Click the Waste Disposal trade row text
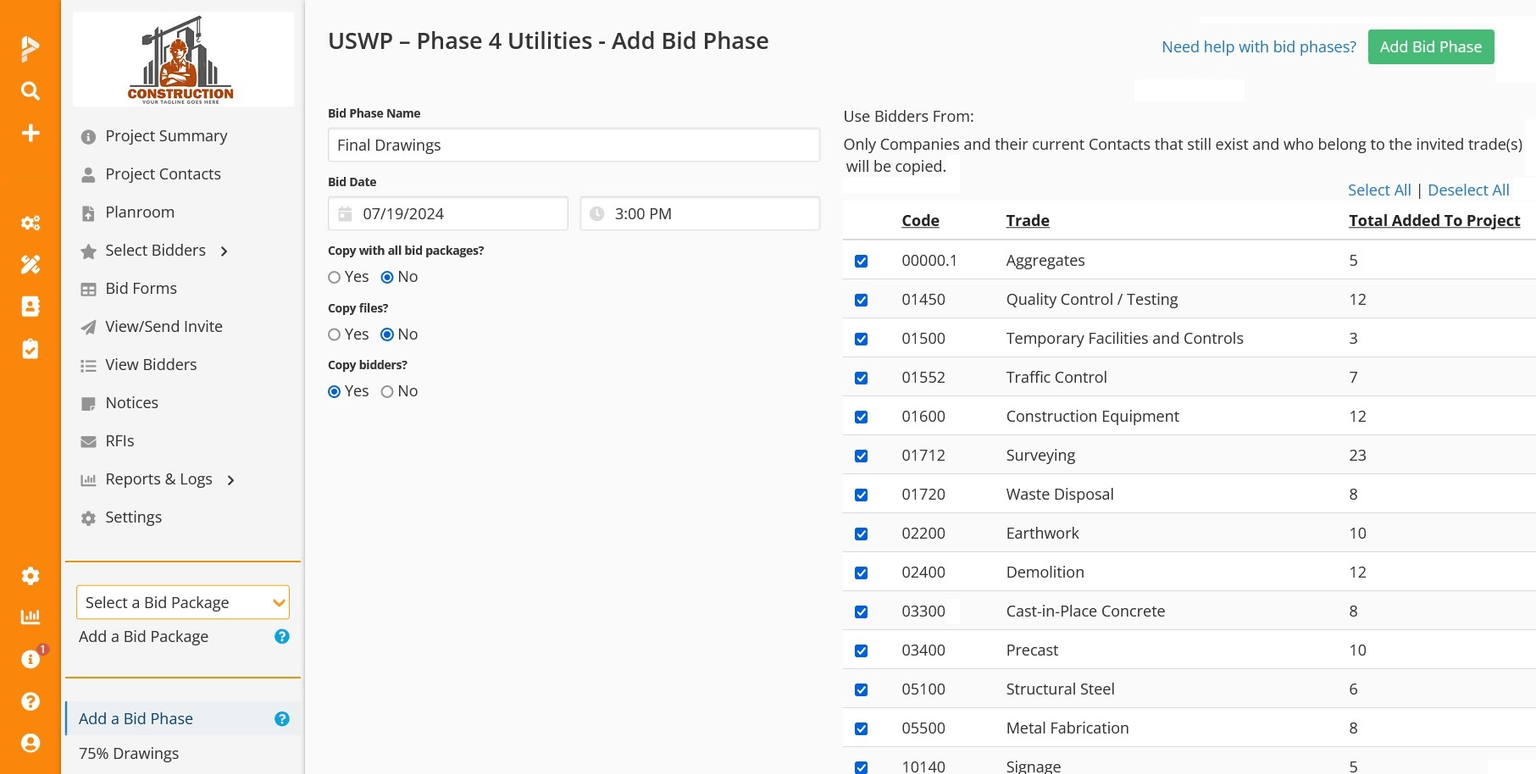1536x774 pixels. 1059,494
